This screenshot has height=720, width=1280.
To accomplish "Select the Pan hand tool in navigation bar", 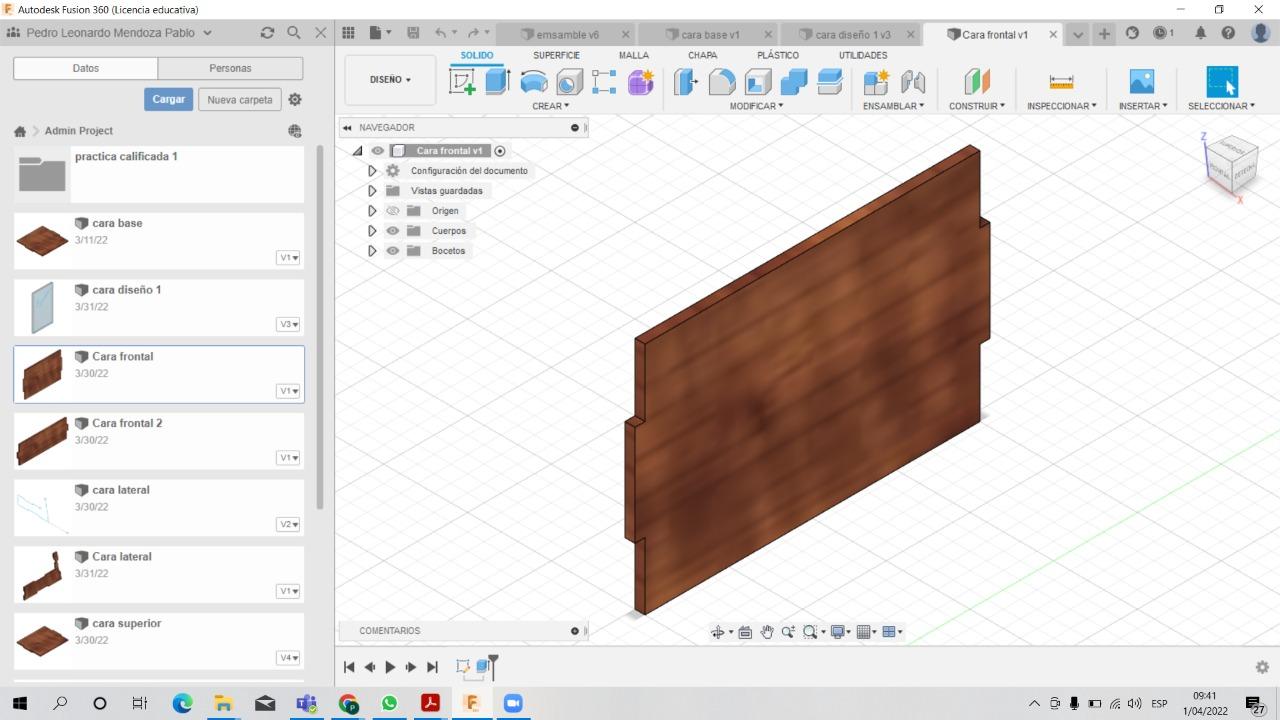I will pos(767,632).
